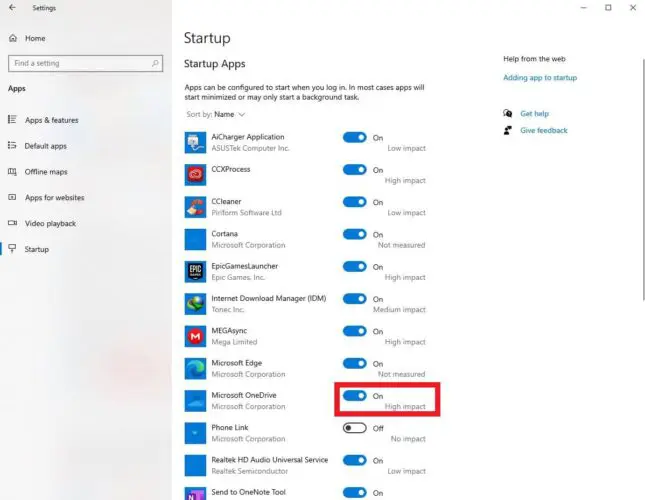
Task: Click the Startup sidebar icon
Action: pos(12,249)
